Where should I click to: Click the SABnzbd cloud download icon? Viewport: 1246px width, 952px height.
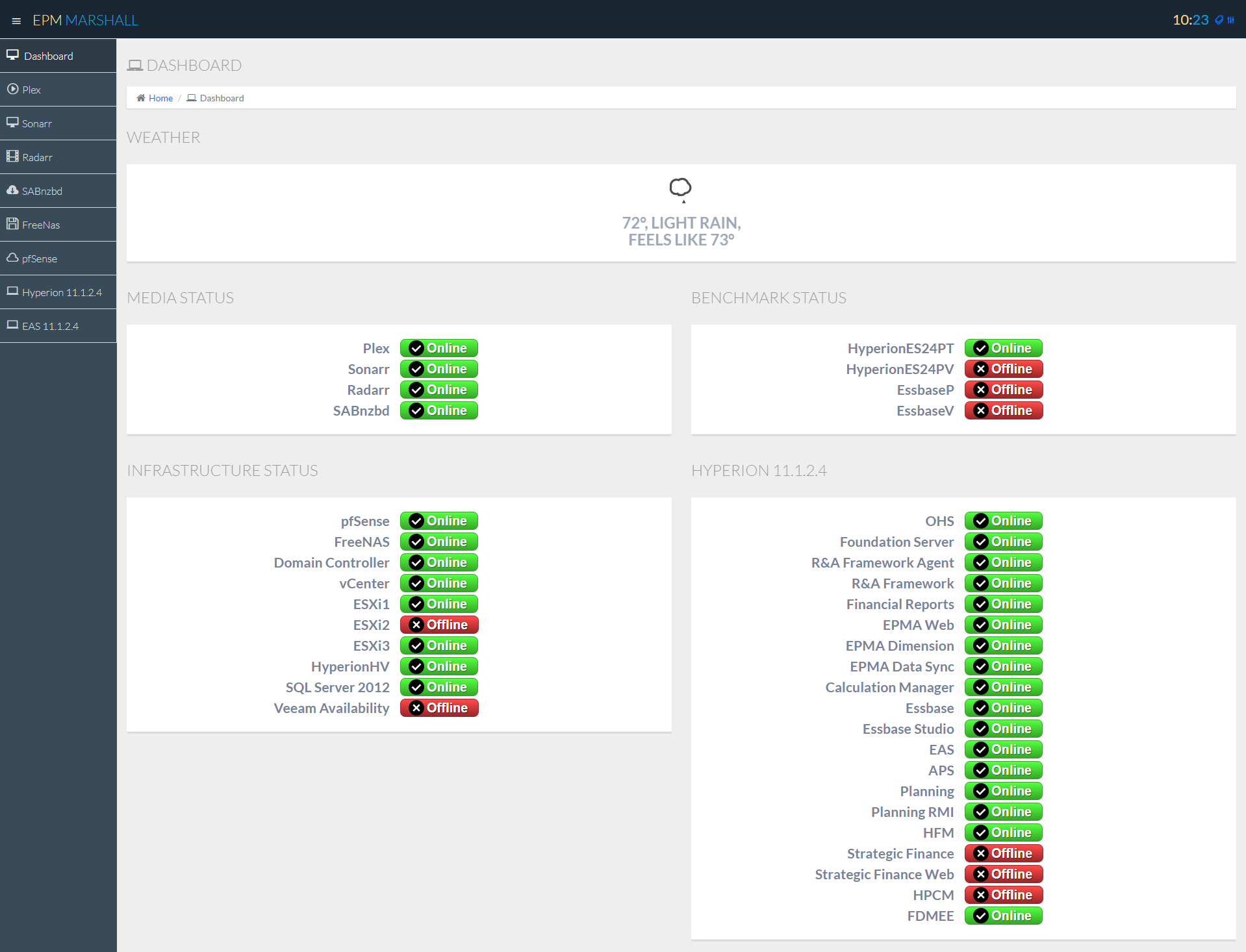(x=12, y=190)
